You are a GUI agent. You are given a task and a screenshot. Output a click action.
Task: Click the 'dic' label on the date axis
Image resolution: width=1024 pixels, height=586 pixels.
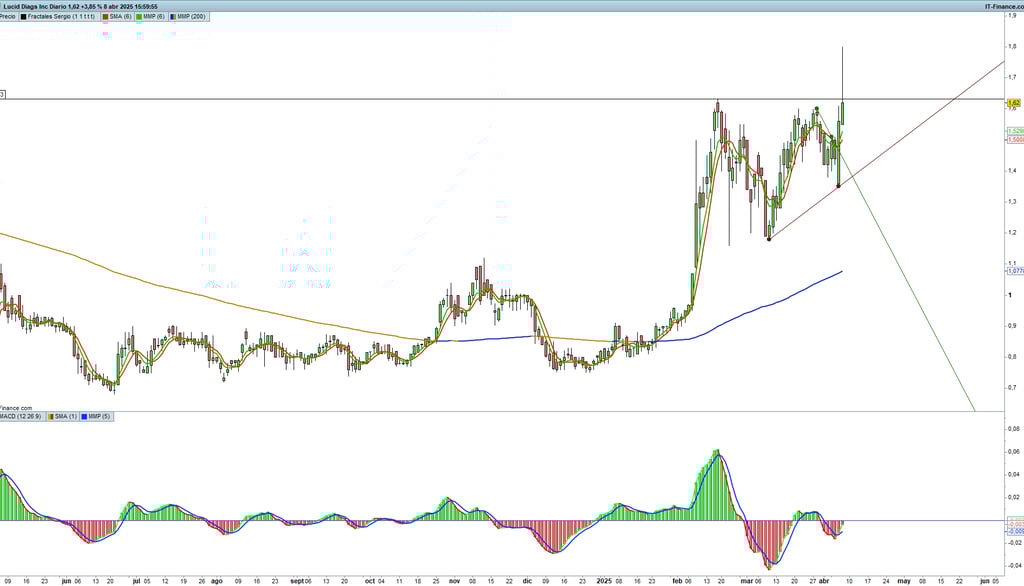point(527,581)
